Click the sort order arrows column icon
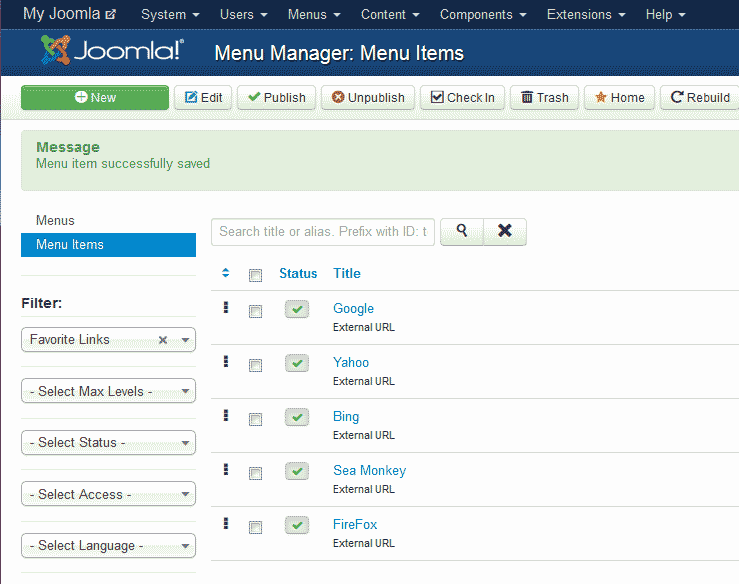 (226, 273)
